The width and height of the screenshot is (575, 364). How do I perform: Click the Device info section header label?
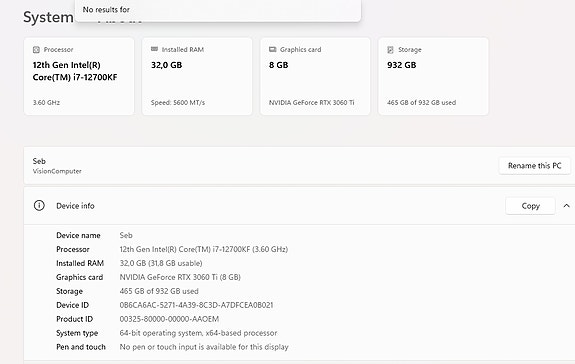click(75, 206)
